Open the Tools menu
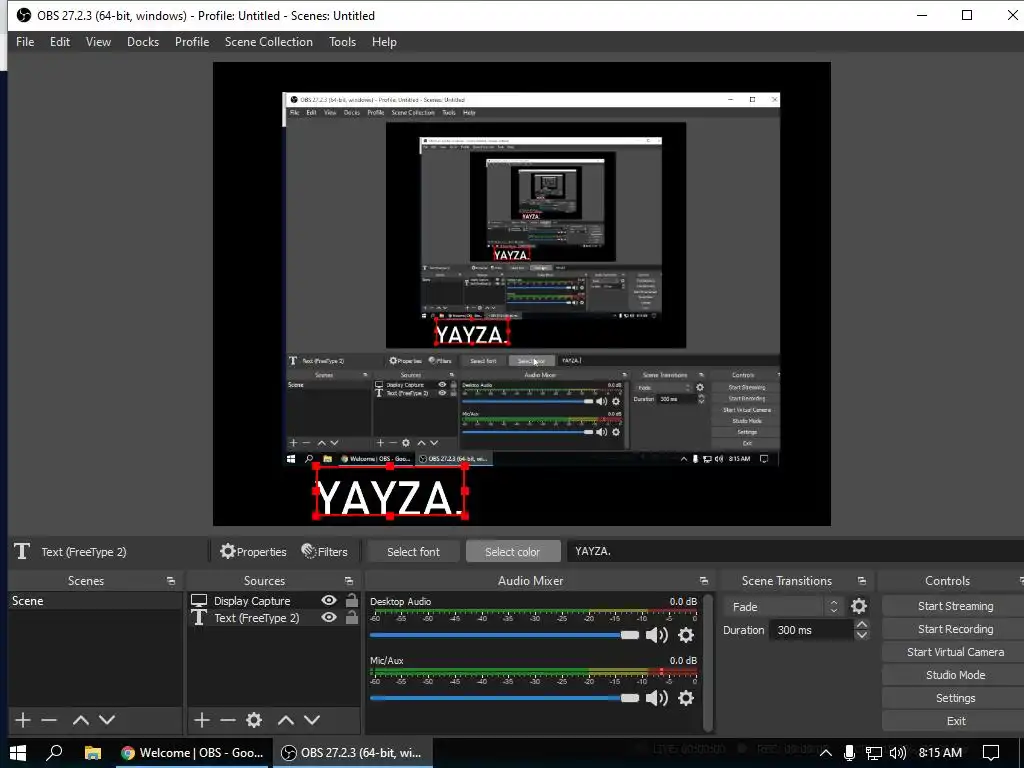Viewport: 1024px width, 768px height. point(342,42)
